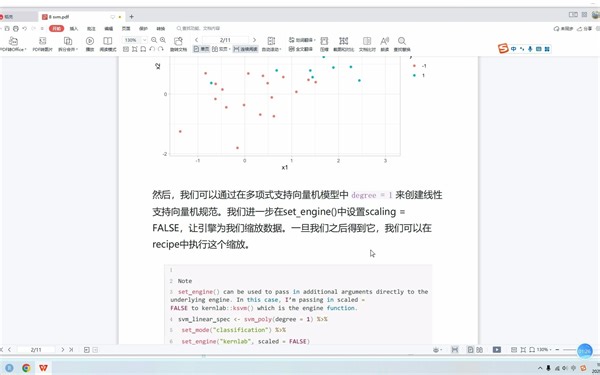Toggle double page view mode
This screenshot has width=600, height=375.
tap(221, 49)
